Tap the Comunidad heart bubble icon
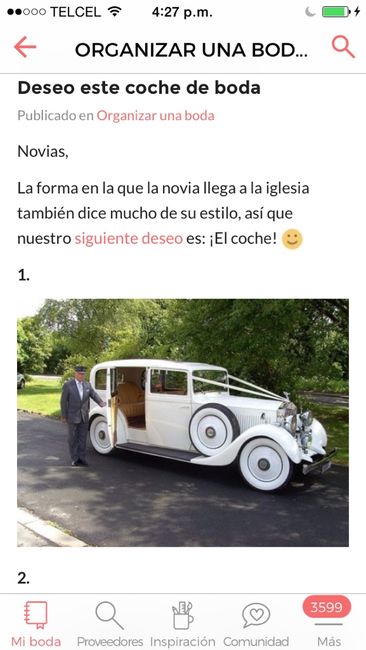 (x=256, y=615)
